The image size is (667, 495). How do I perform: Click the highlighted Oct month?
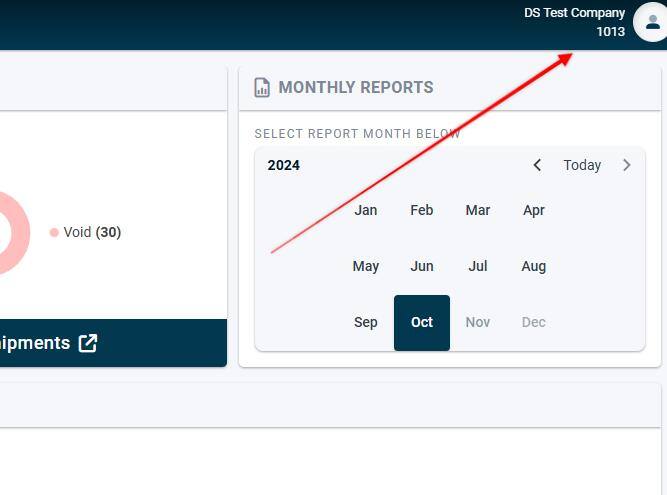422,322
